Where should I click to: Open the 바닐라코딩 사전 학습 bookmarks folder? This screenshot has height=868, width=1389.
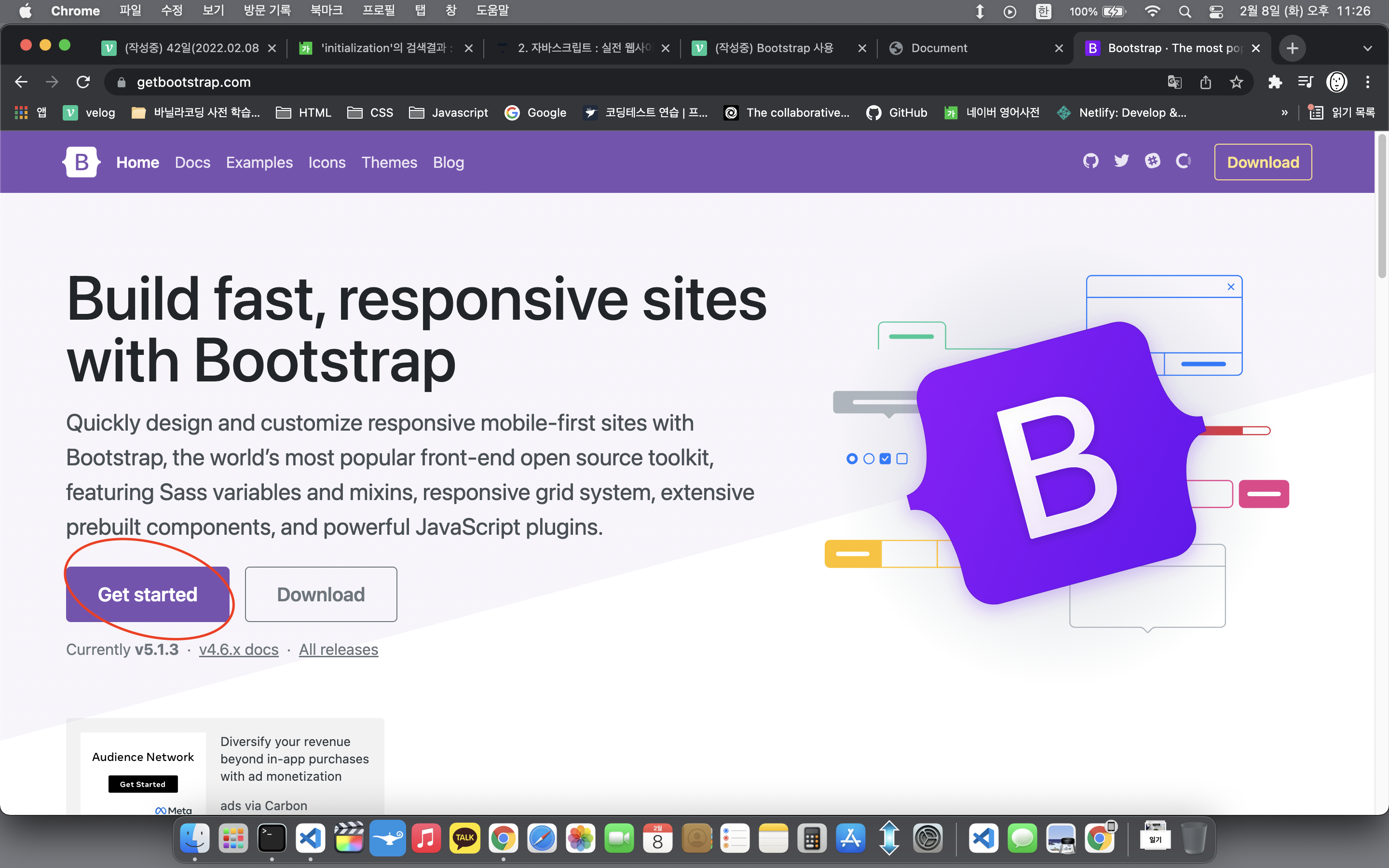(195, 112)
